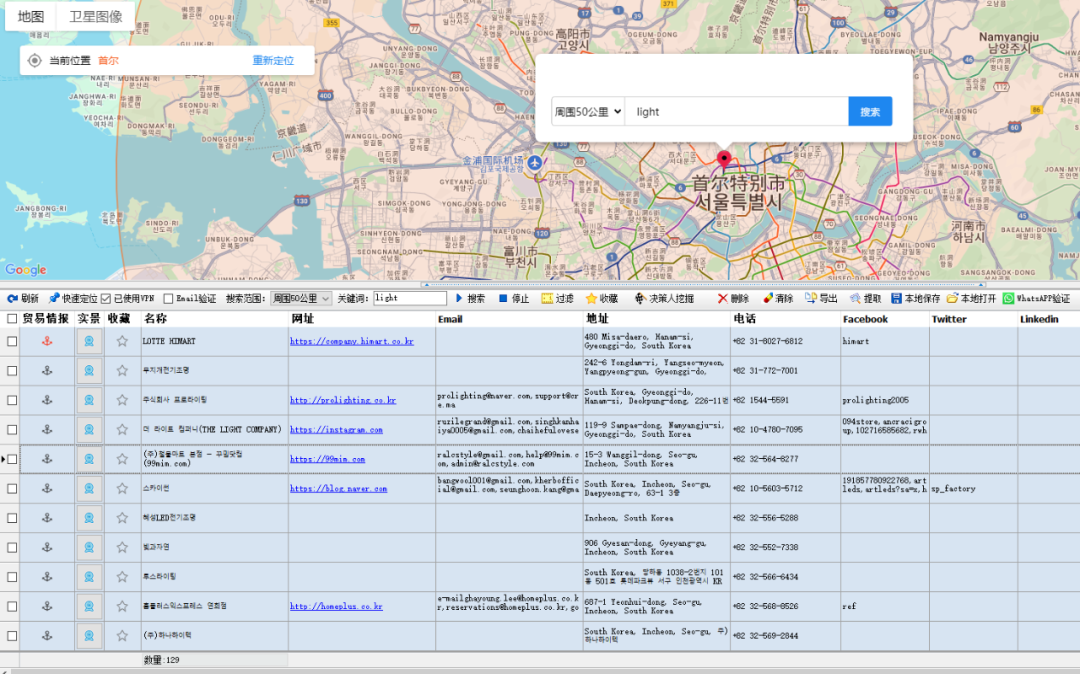Click the red anchor icon for LOTTE HIMART

(45, 342)
